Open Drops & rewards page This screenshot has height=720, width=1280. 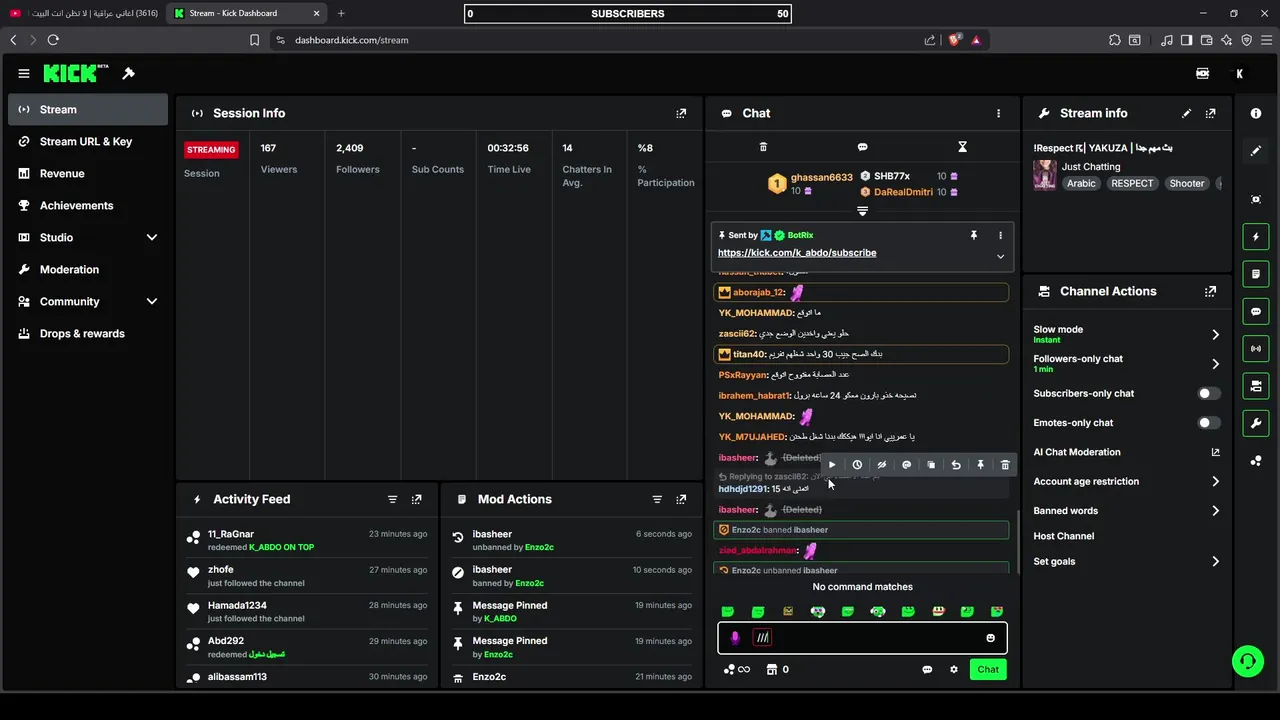(x=88, y=333)
